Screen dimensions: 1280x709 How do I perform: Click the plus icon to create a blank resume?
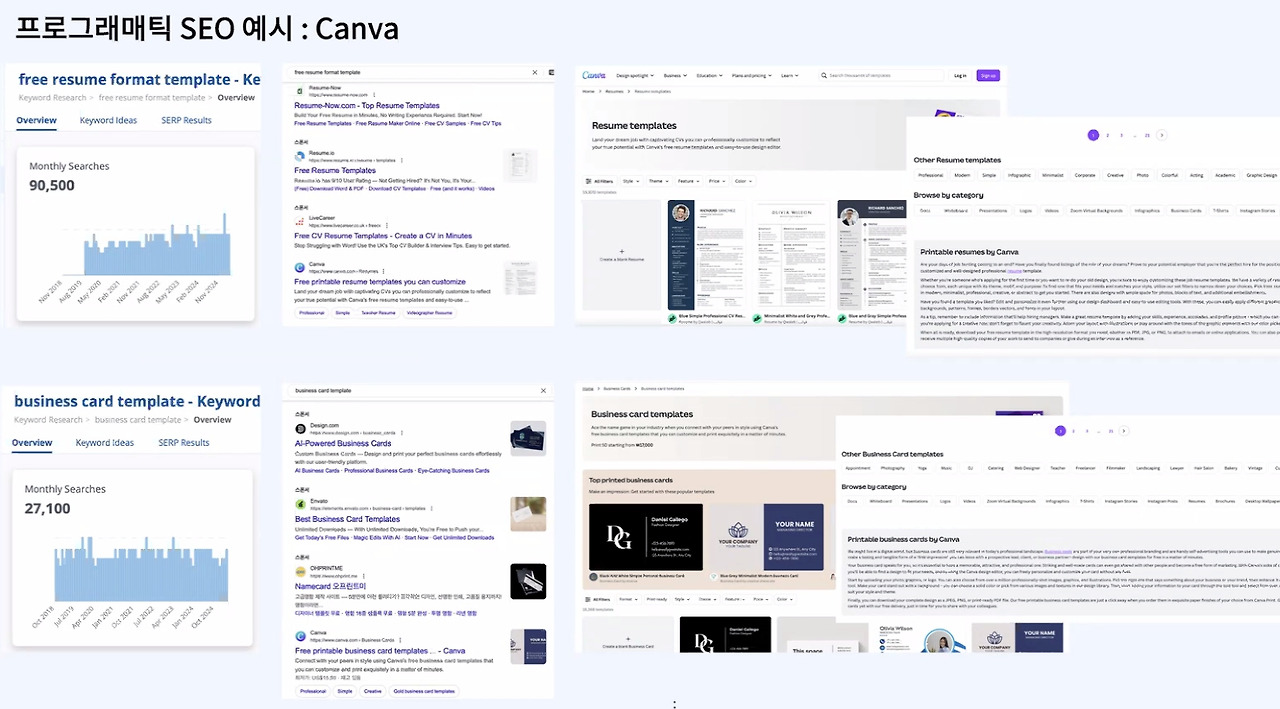tap(621, 251)
